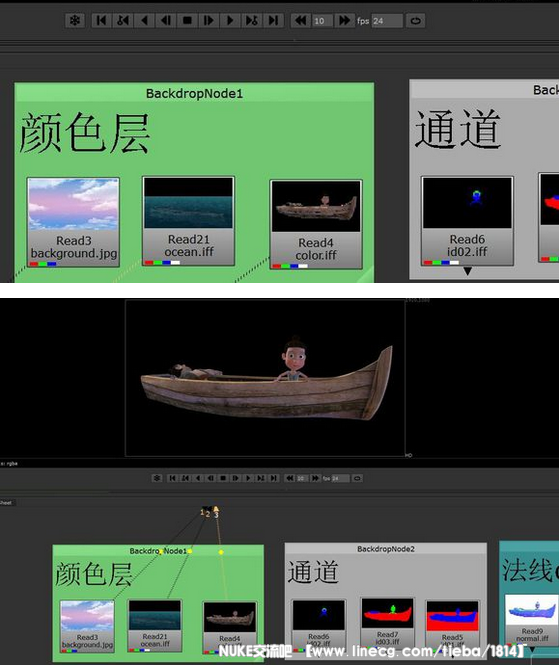Click the fps field showing 24
The width and height of the screenshot is (559, 668).
pos(387,21)
